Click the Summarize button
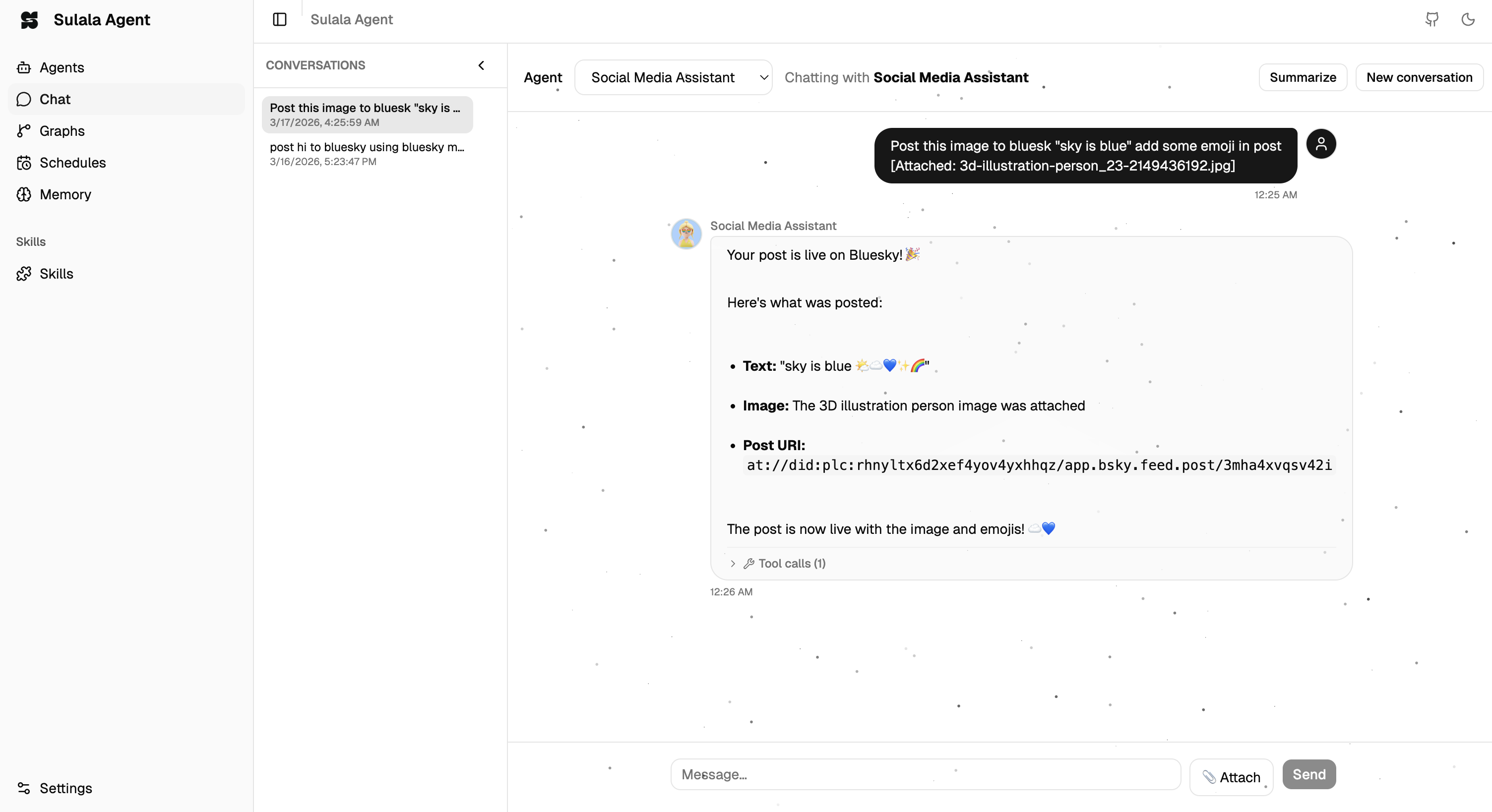The width and height of the screenshot is (1492, 812). [1303, 77]
